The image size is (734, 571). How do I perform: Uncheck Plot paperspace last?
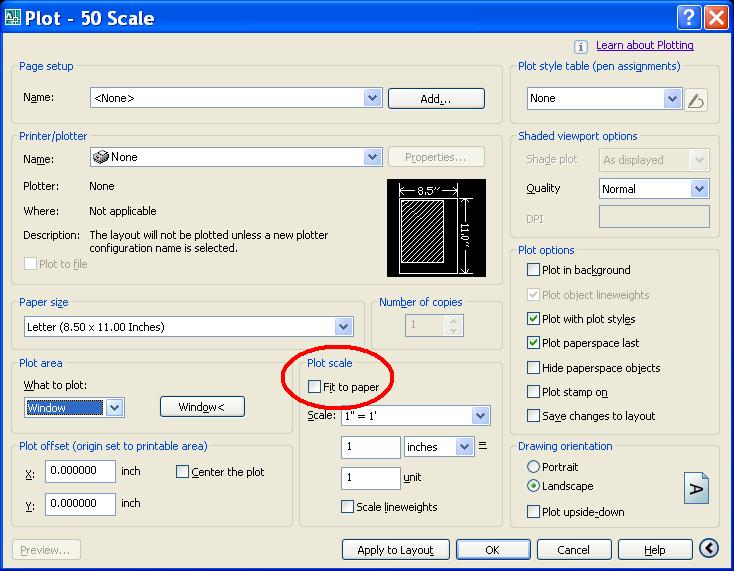(533, 343)
